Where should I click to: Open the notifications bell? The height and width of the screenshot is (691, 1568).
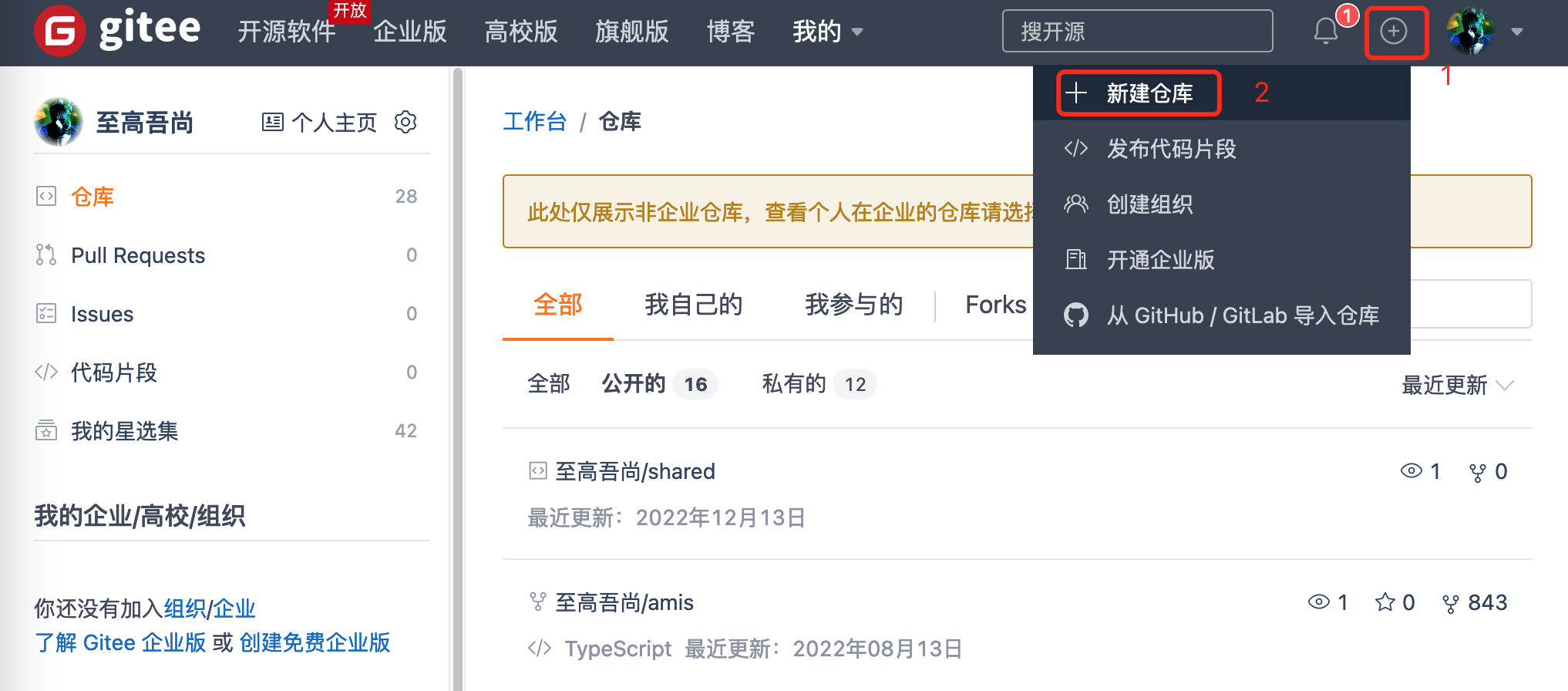(1325, 32)
